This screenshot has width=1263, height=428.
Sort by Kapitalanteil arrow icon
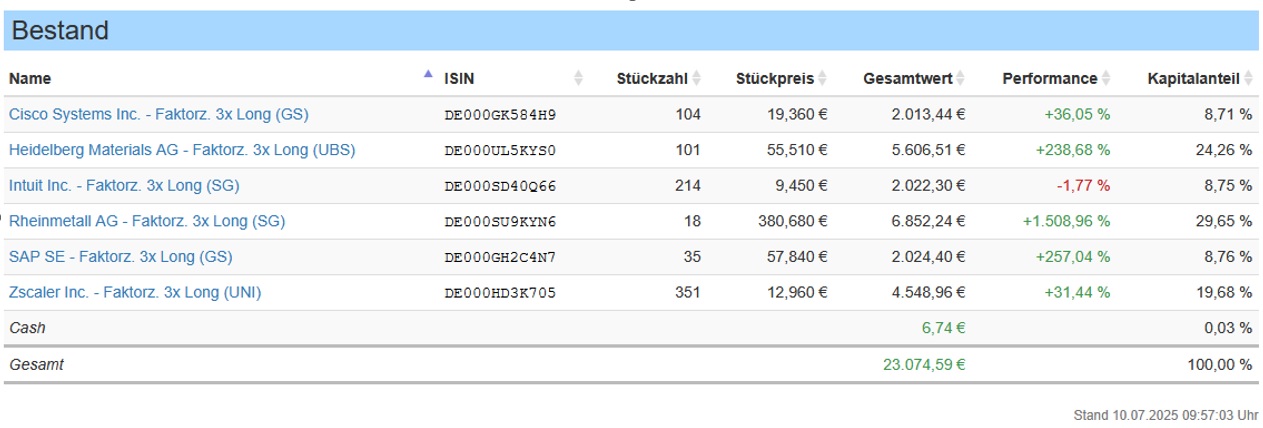coord(1248,78)
